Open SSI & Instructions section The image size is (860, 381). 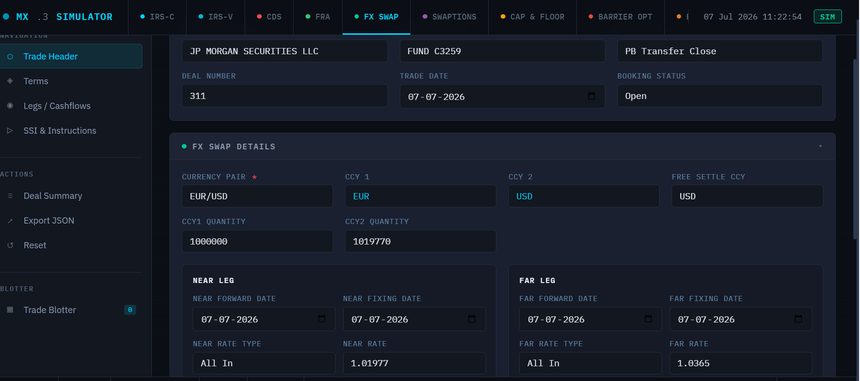[60, 130]
